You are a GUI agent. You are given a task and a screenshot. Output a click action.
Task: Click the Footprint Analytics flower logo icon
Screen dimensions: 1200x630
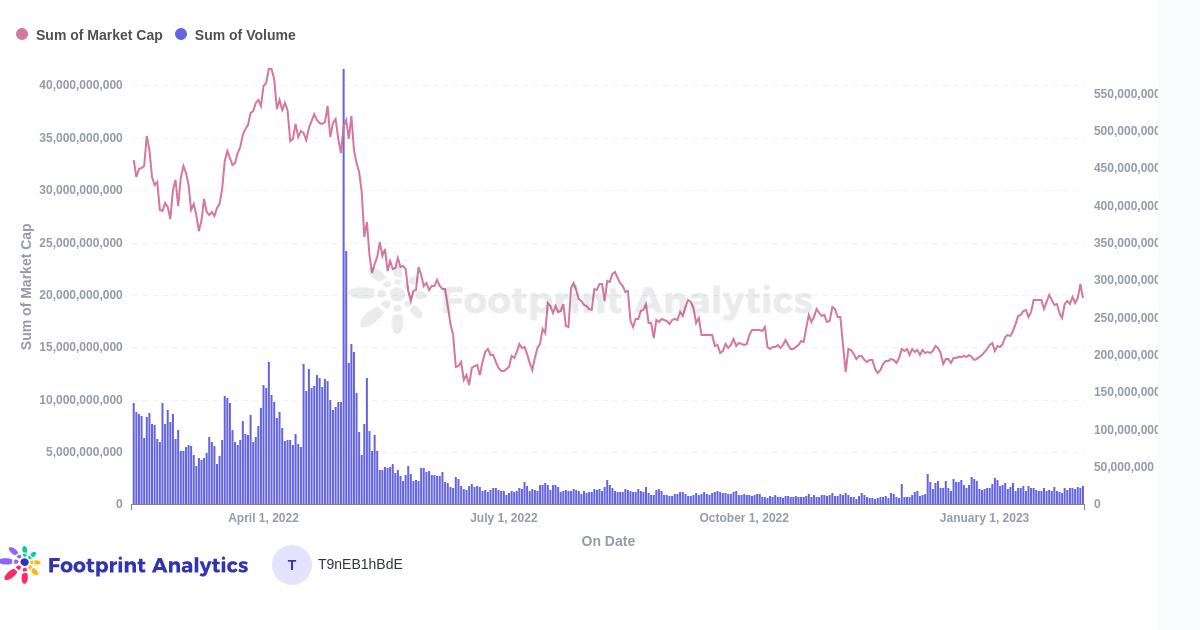21,564
